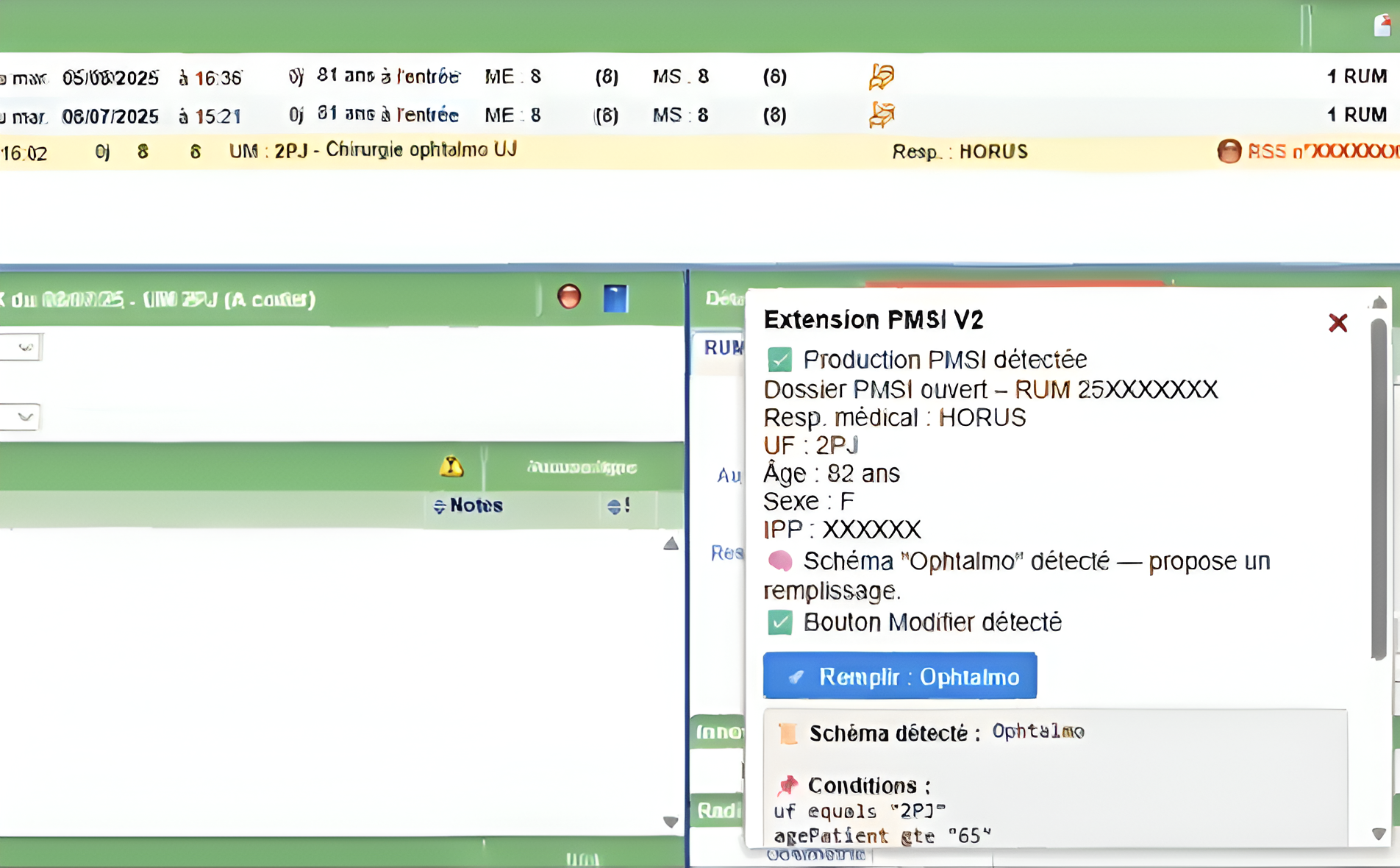Switch to the RUM tab
The image size is (1400, 868).
pos(722,348)
